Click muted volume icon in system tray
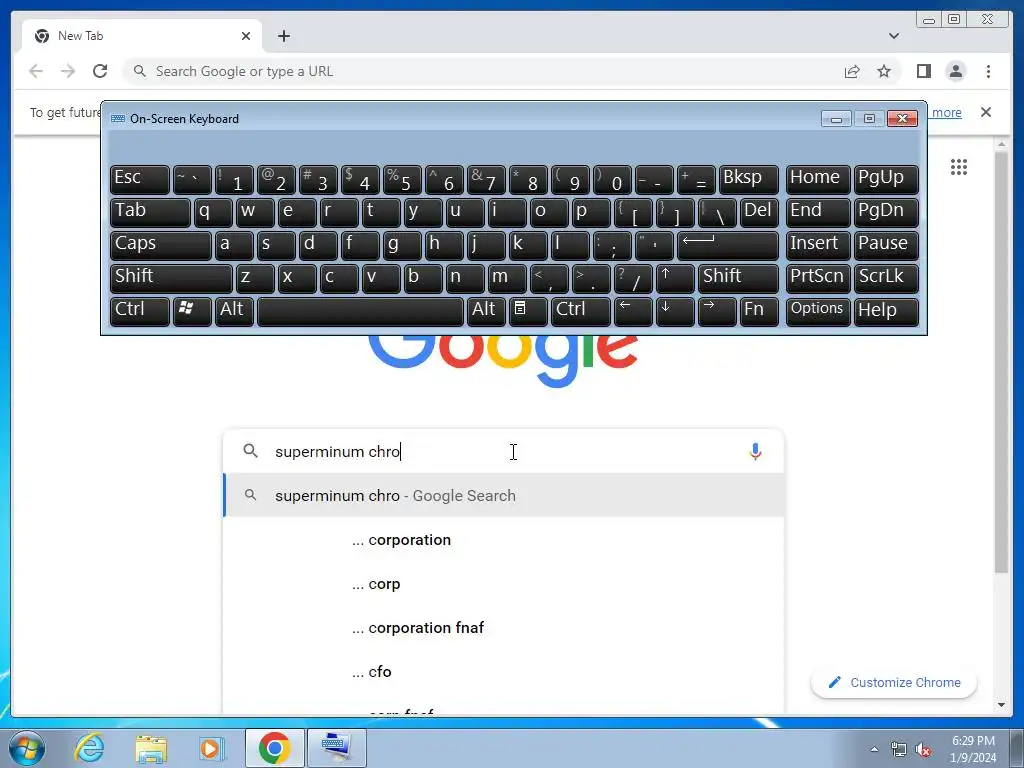This screenshot has height=768, width=1024. 923,750
